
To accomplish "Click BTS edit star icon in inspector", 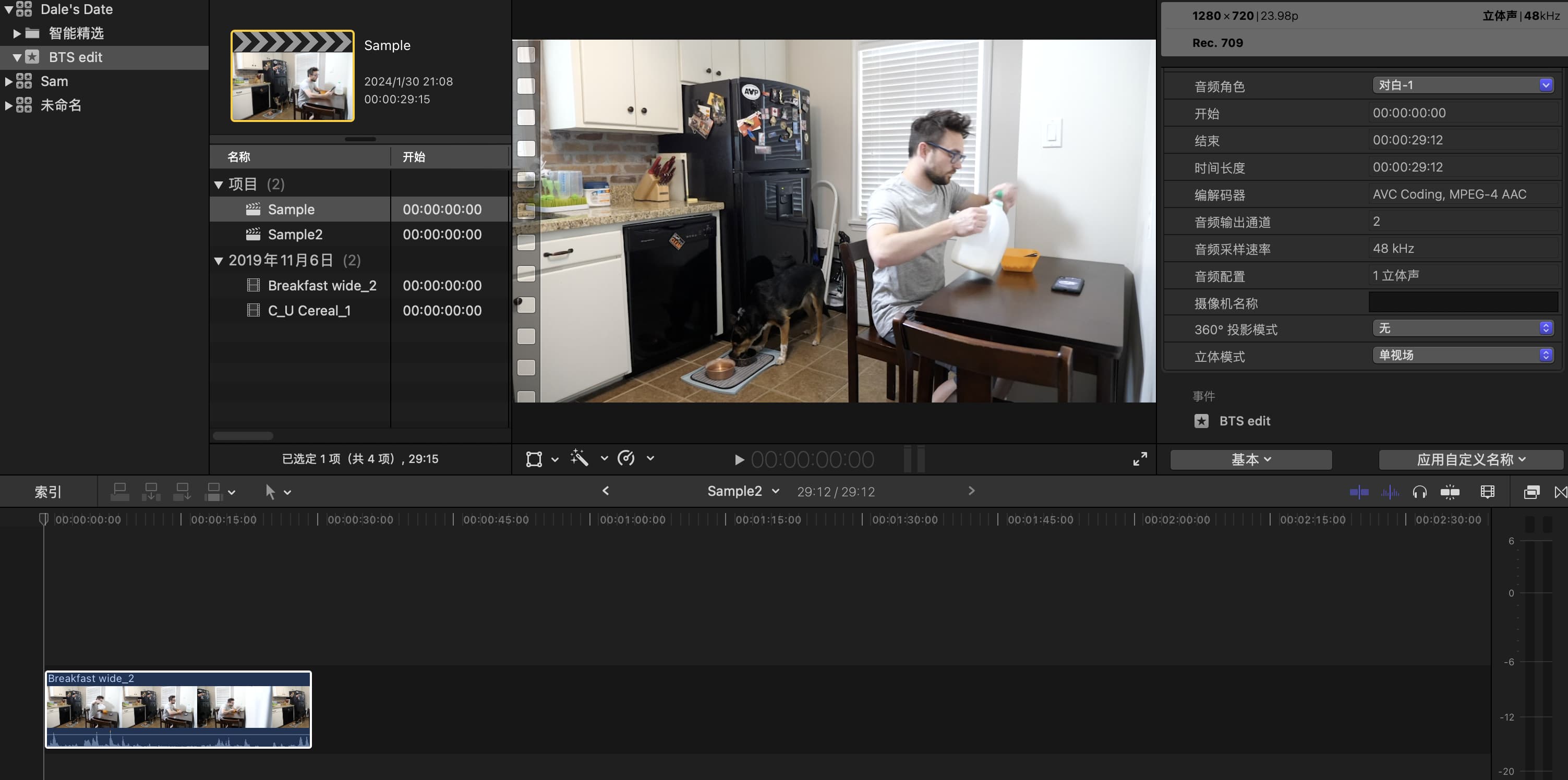I will tap(1201, 421).
